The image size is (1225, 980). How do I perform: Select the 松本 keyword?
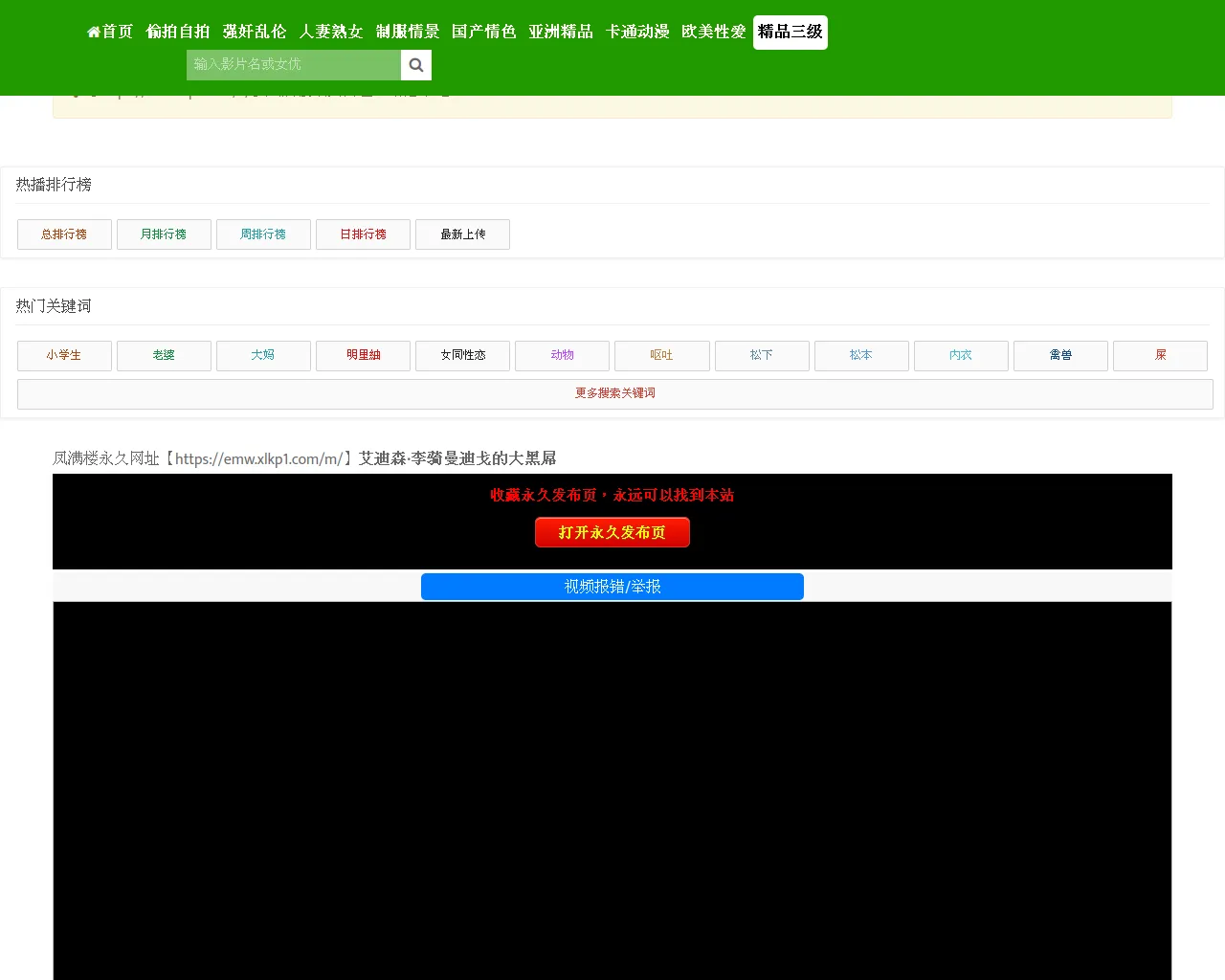tap(861, 355)
